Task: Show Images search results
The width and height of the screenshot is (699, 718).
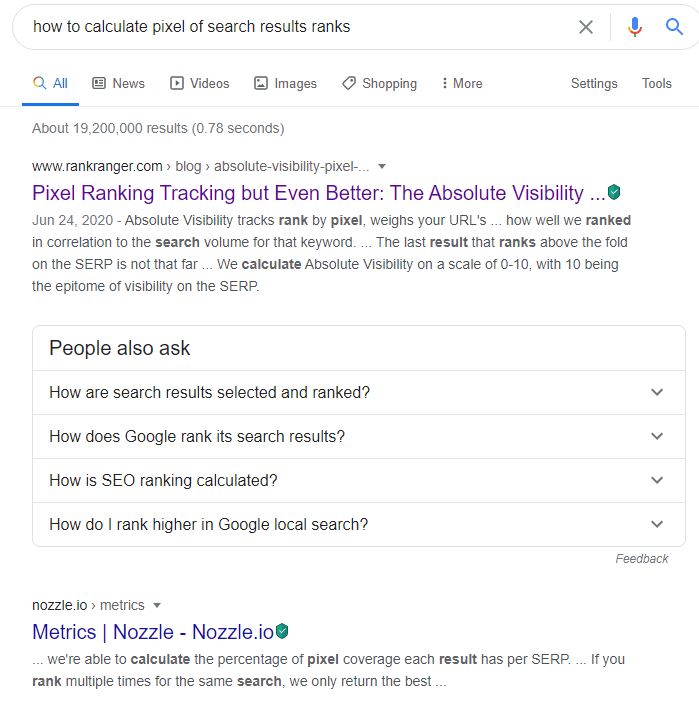Action: [x=285, y=84]
